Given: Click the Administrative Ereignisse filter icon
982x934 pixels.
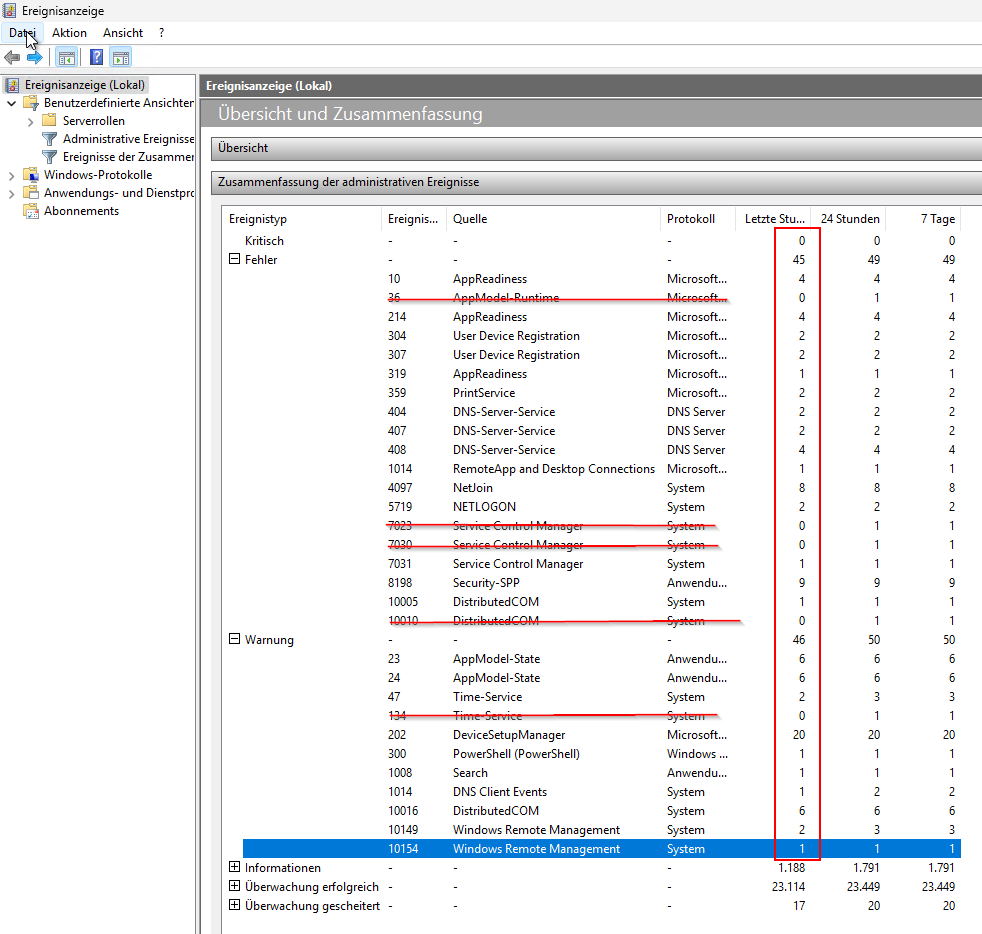Looking at the screenshot, I should (49, 138).
